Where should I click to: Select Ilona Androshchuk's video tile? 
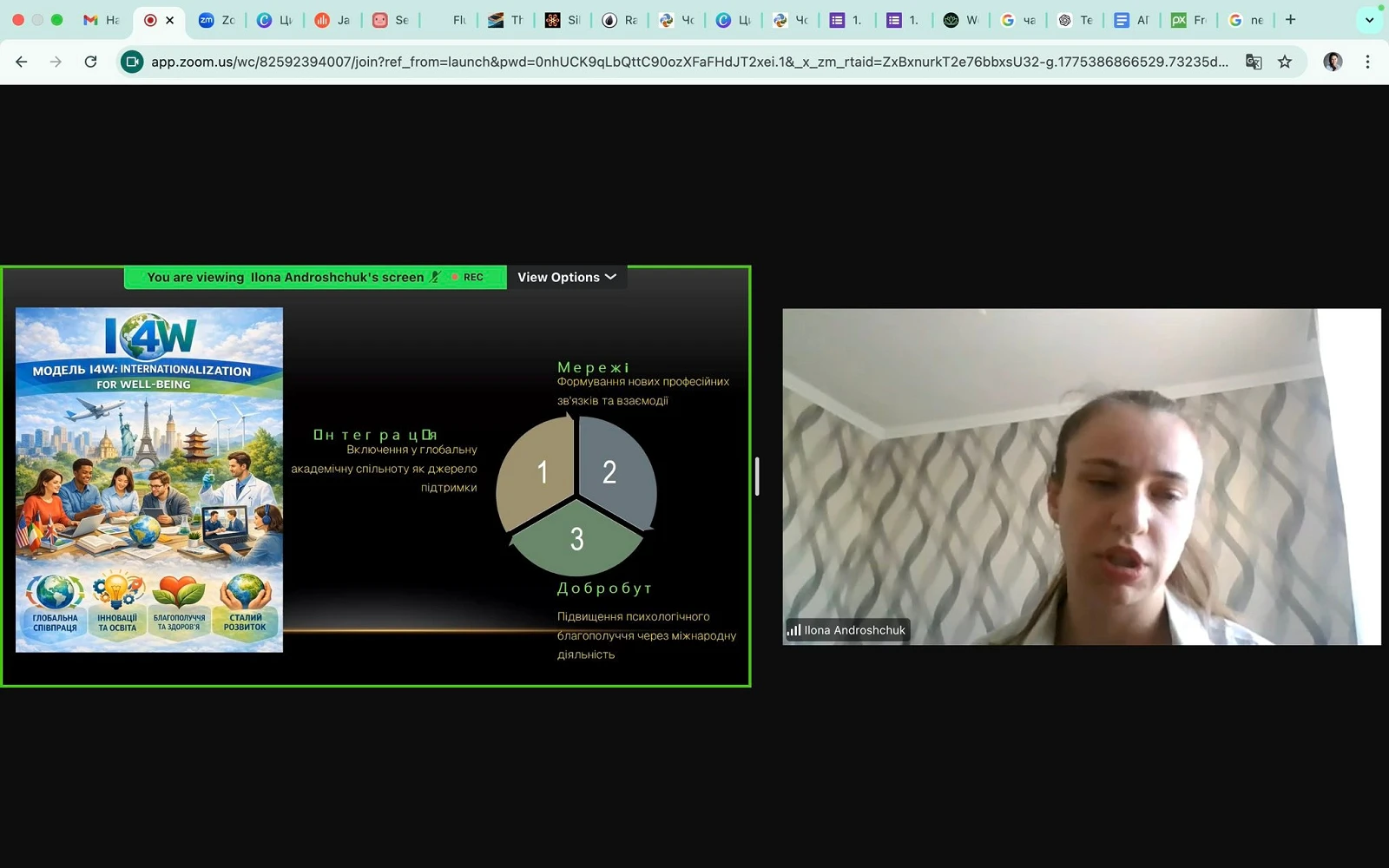[1081, 477]
